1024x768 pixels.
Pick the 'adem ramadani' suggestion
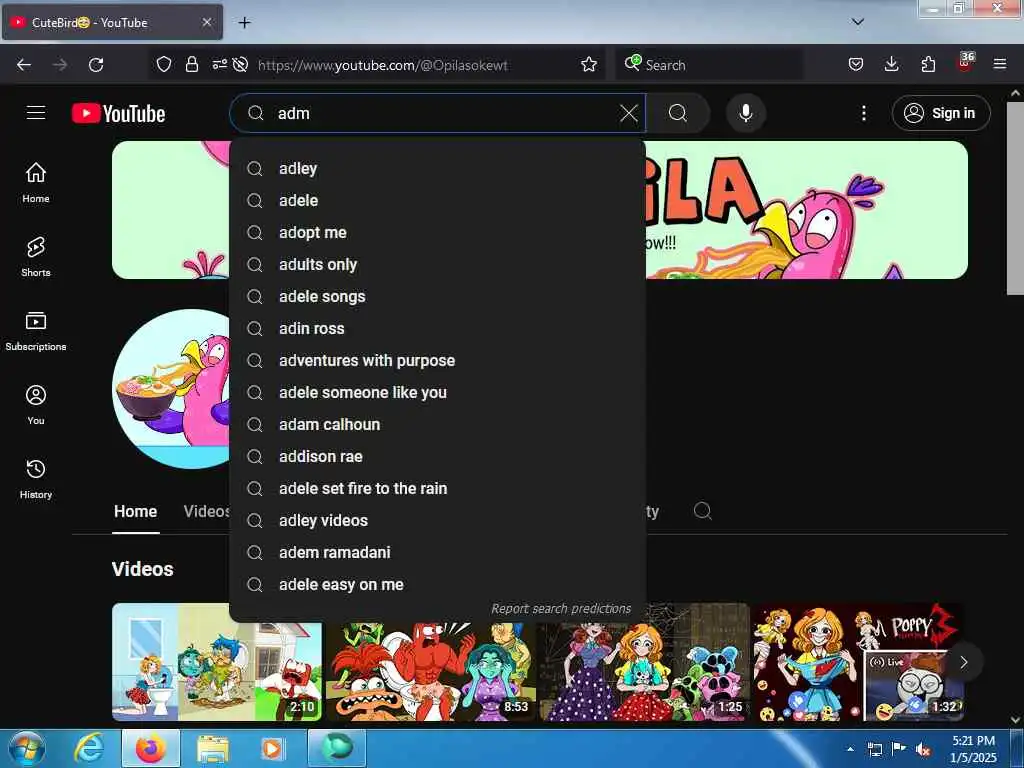[x=438, y=552]
